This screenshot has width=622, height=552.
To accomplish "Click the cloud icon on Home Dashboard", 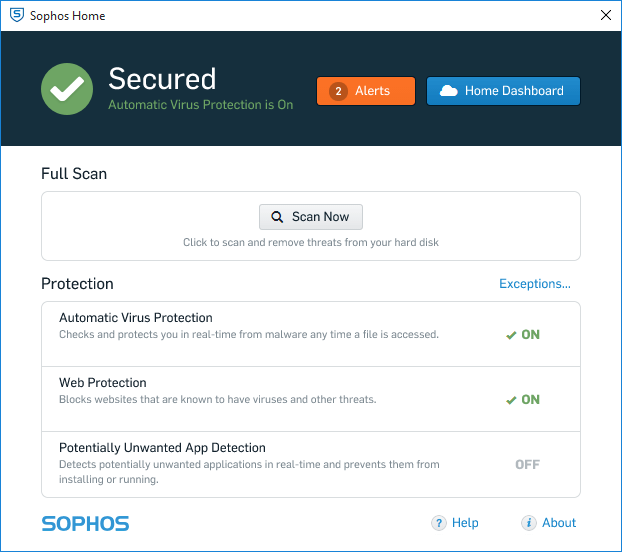I will [449, 91].
